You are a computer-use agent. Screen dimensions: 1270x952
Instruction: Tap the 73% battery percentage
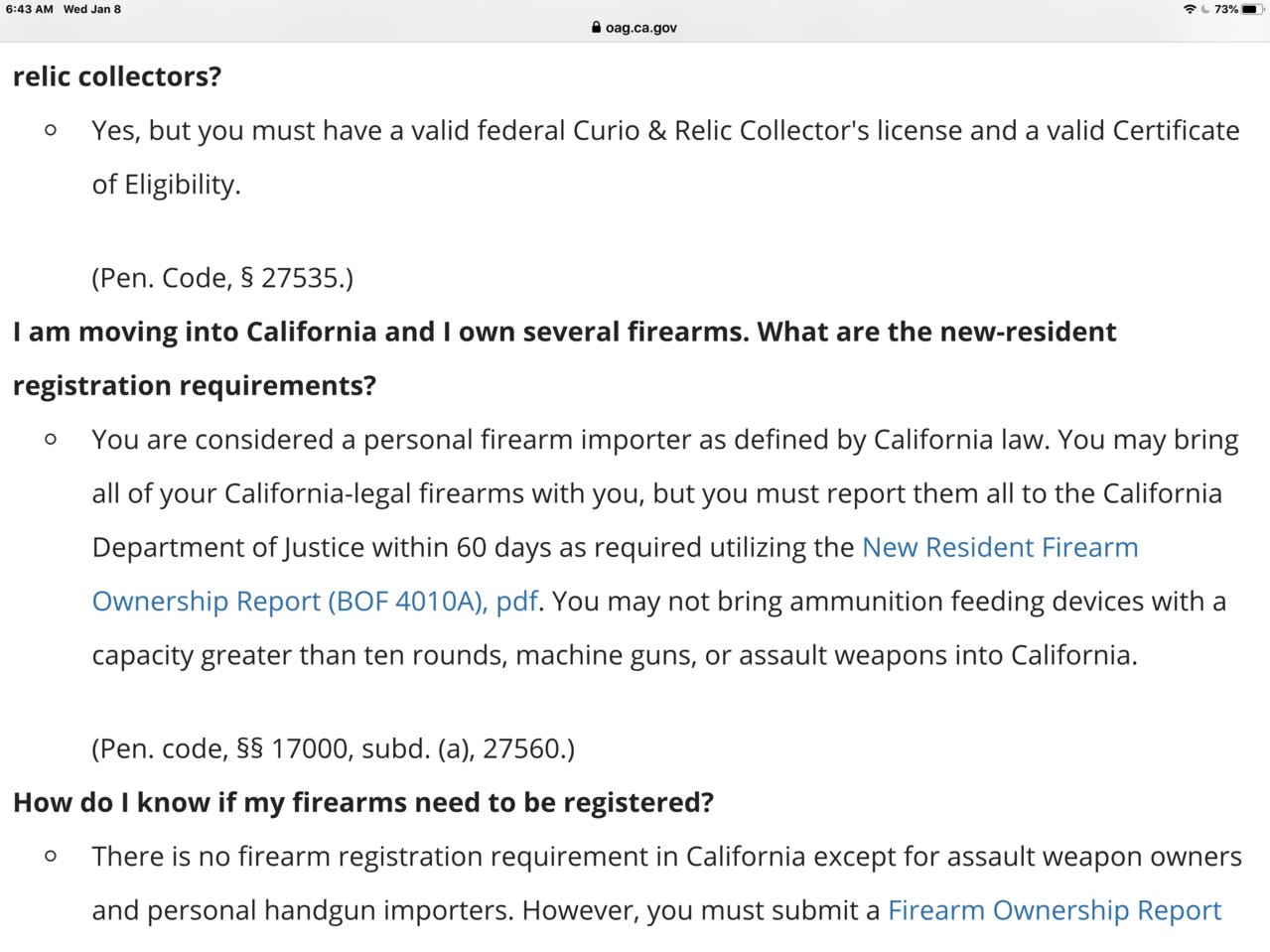click(x=1226, y=9)
